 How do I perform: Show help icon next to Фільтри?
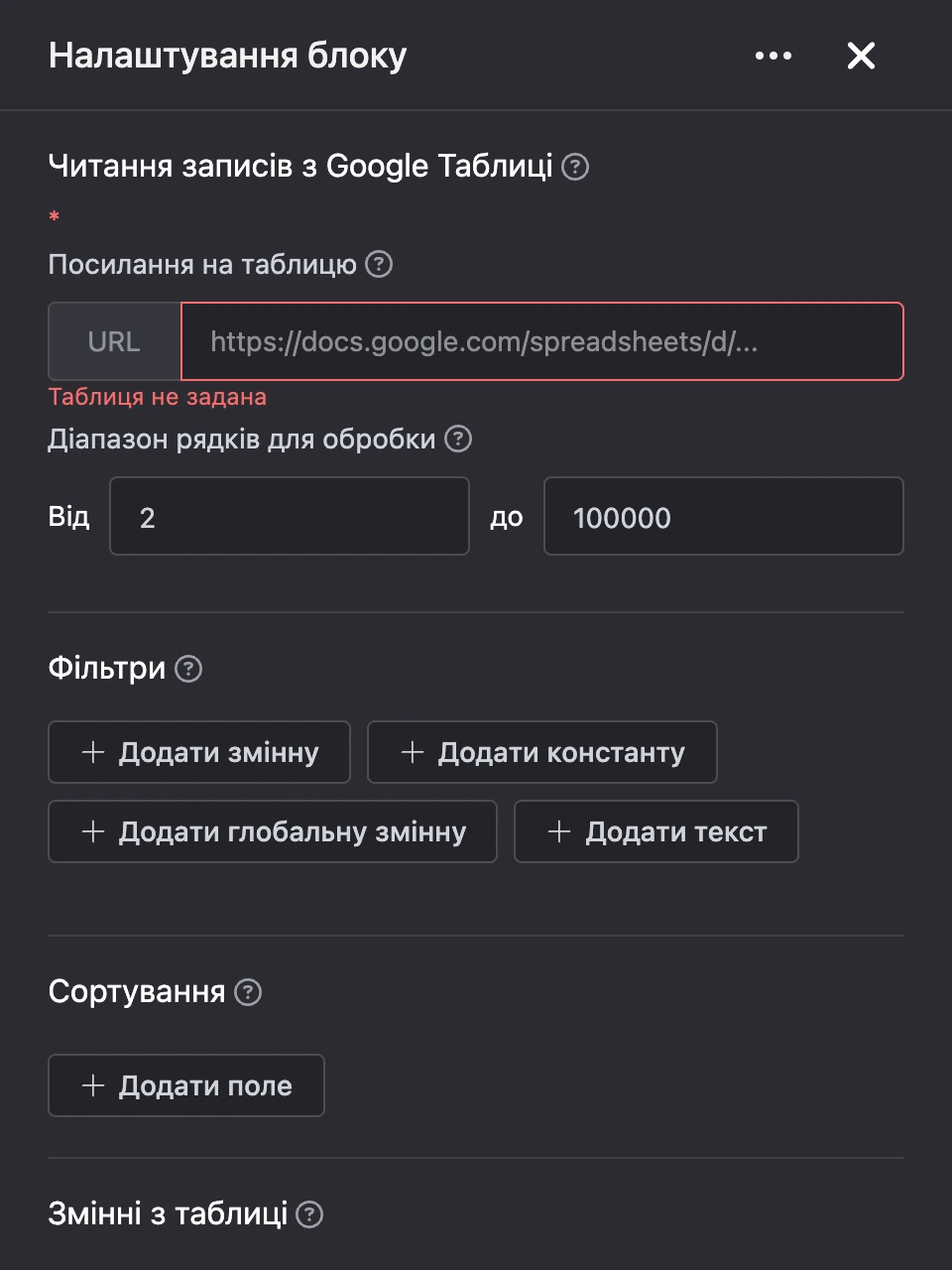click(x=188, y=669)
